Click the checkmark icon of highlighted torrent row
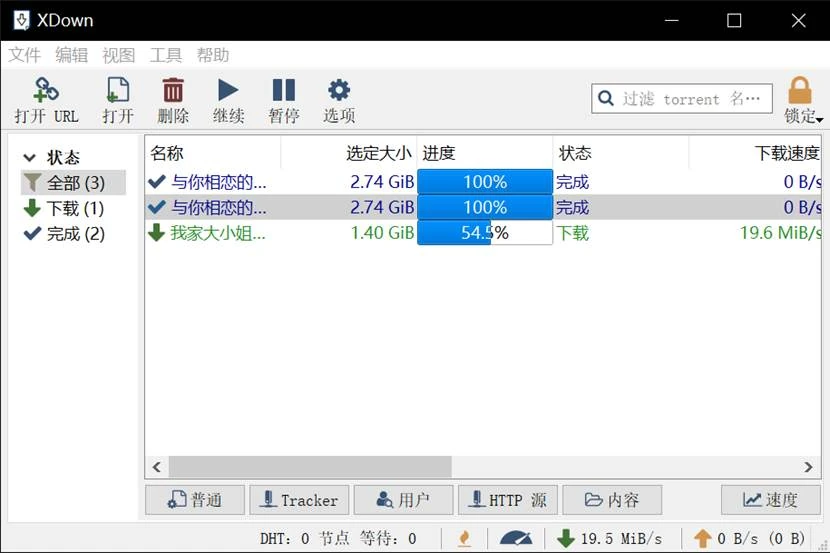Screen dimensions: 830x553 tap(157, 207)
